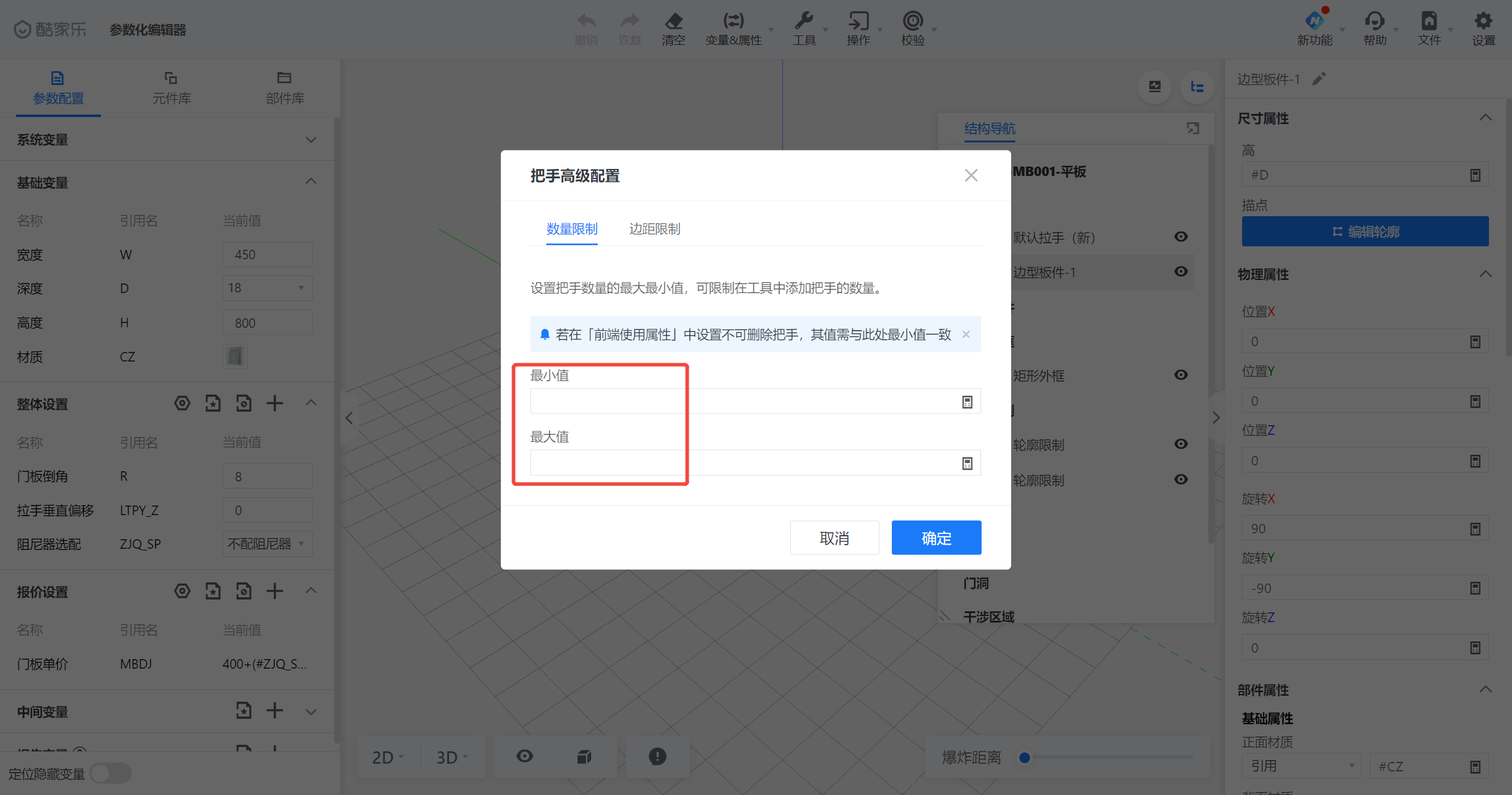Open the 工具 wrench tool menu

[804, 22]
